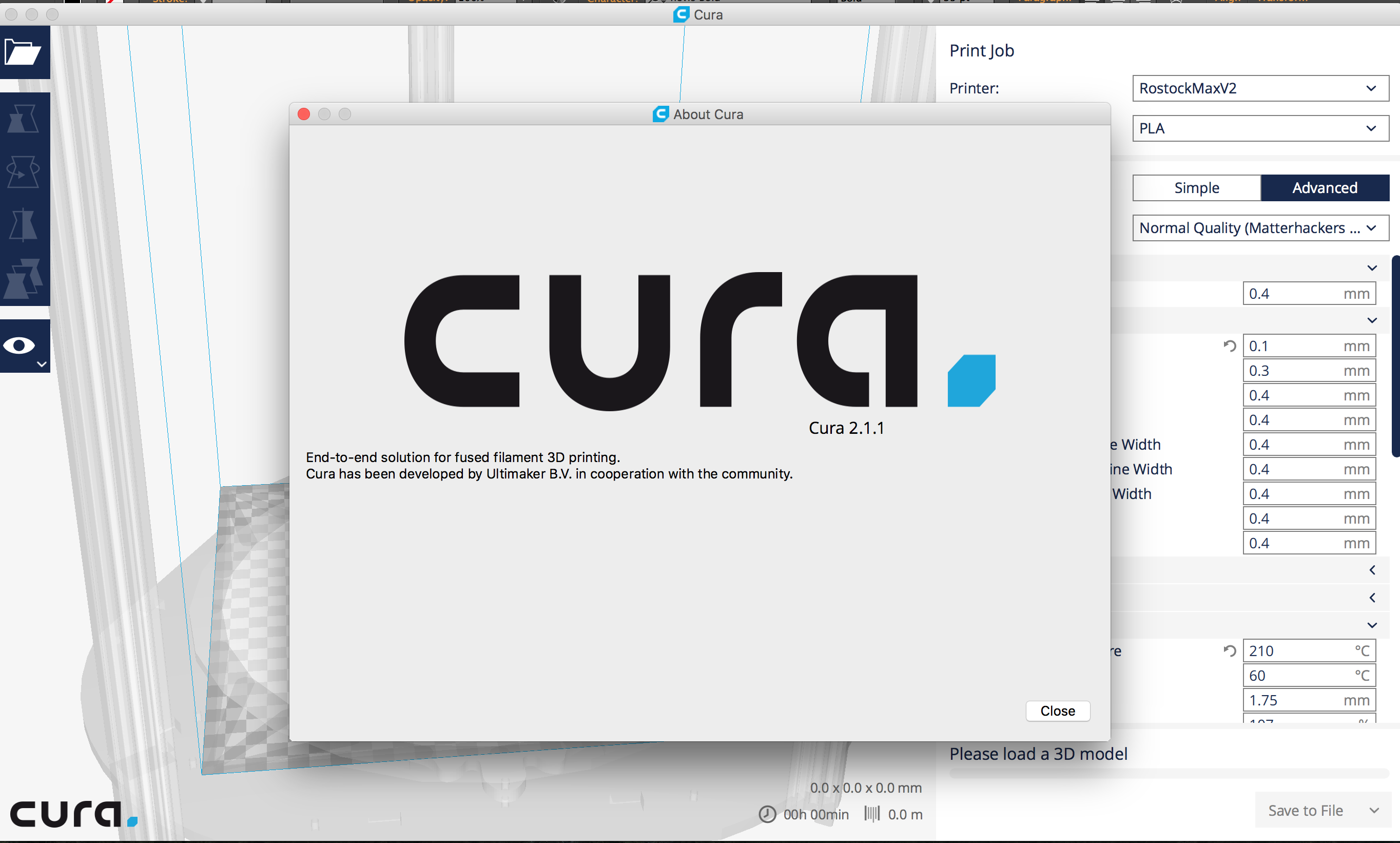Open the View Mode eye icon

20,346
